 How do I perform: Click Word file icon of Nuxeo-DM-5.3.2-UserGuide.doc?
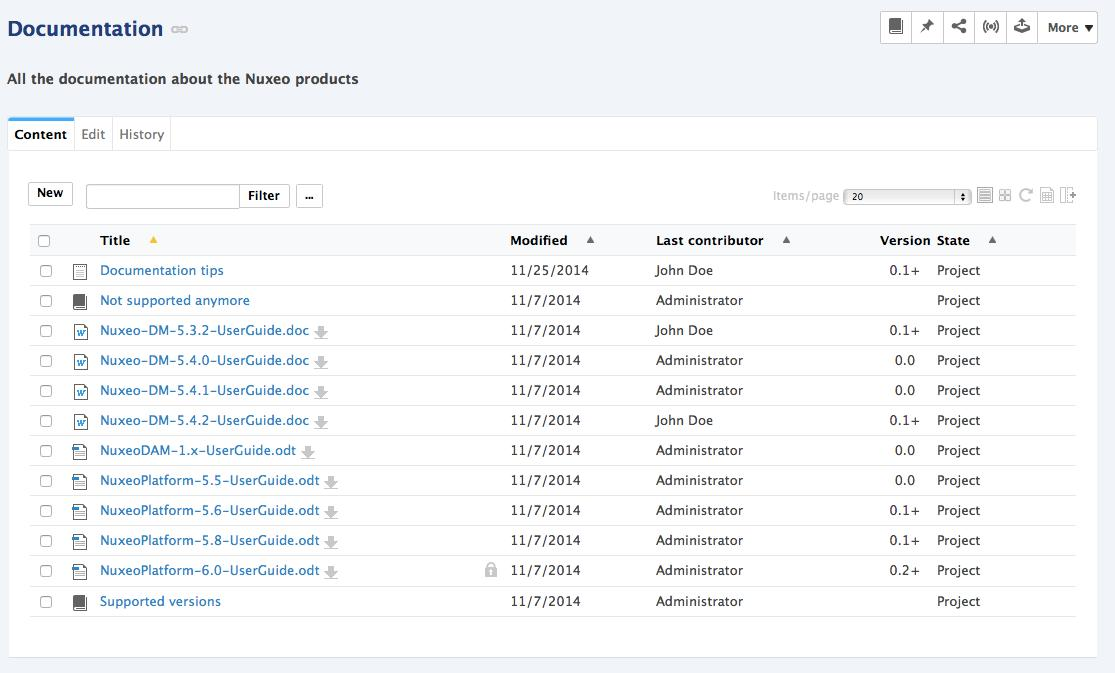click(80, 332)
